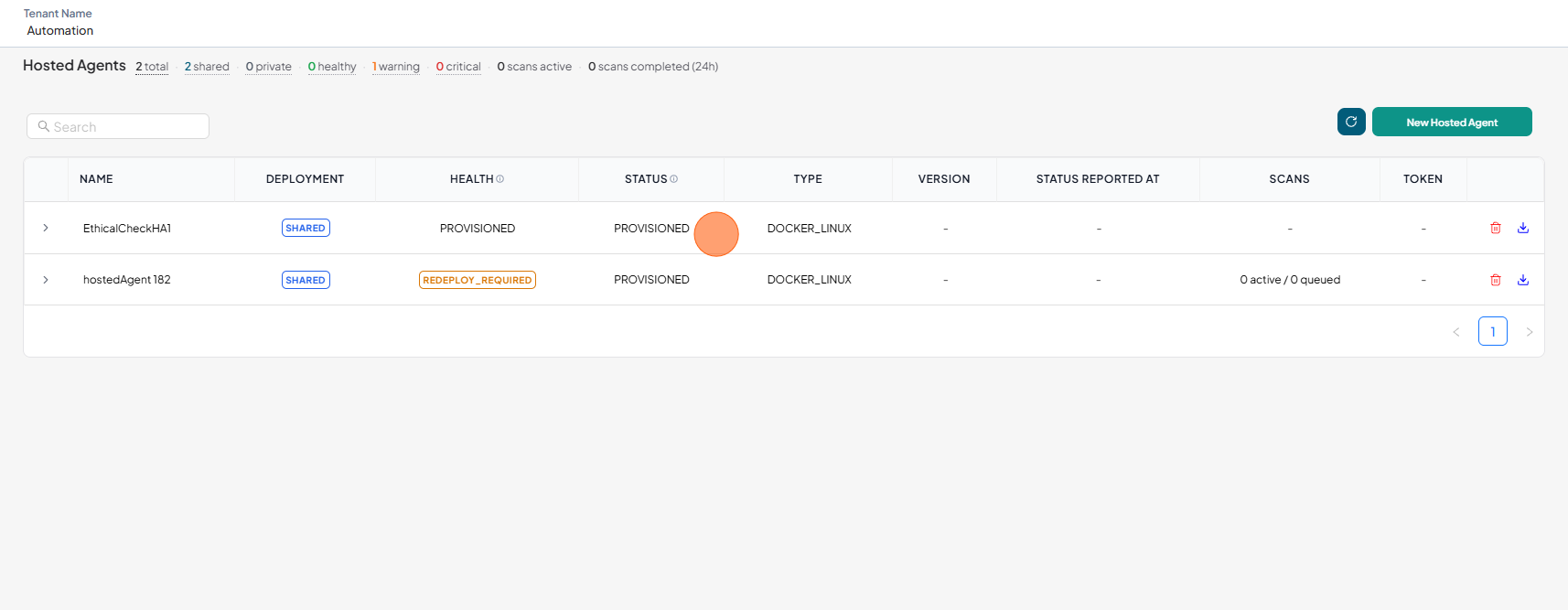Screen dimensions: 1568x610
Task: Click the Tenant Name label
Action: (58, 14)
